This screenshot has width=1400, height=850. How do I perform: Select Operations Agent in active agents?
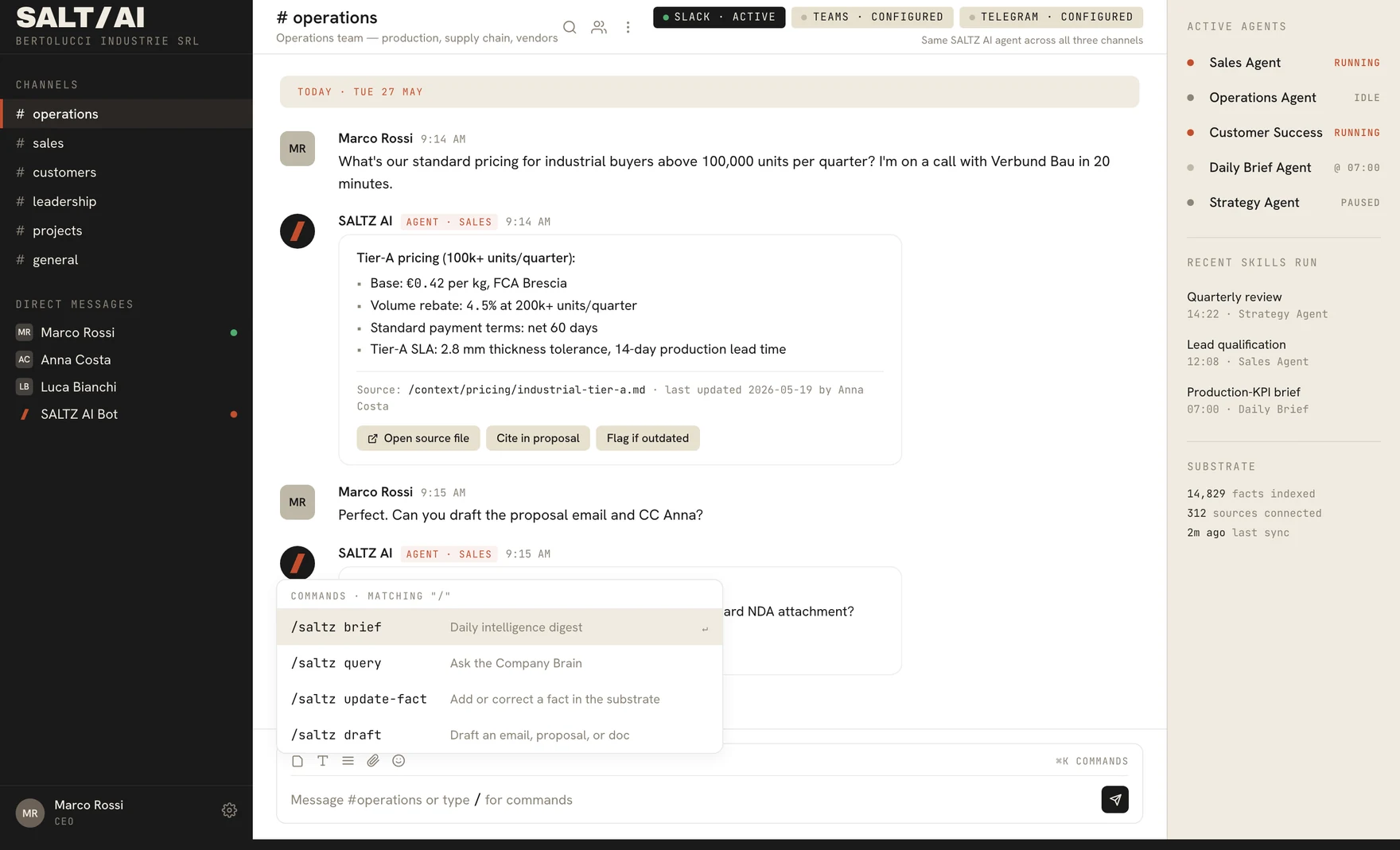pos(1283,98)
